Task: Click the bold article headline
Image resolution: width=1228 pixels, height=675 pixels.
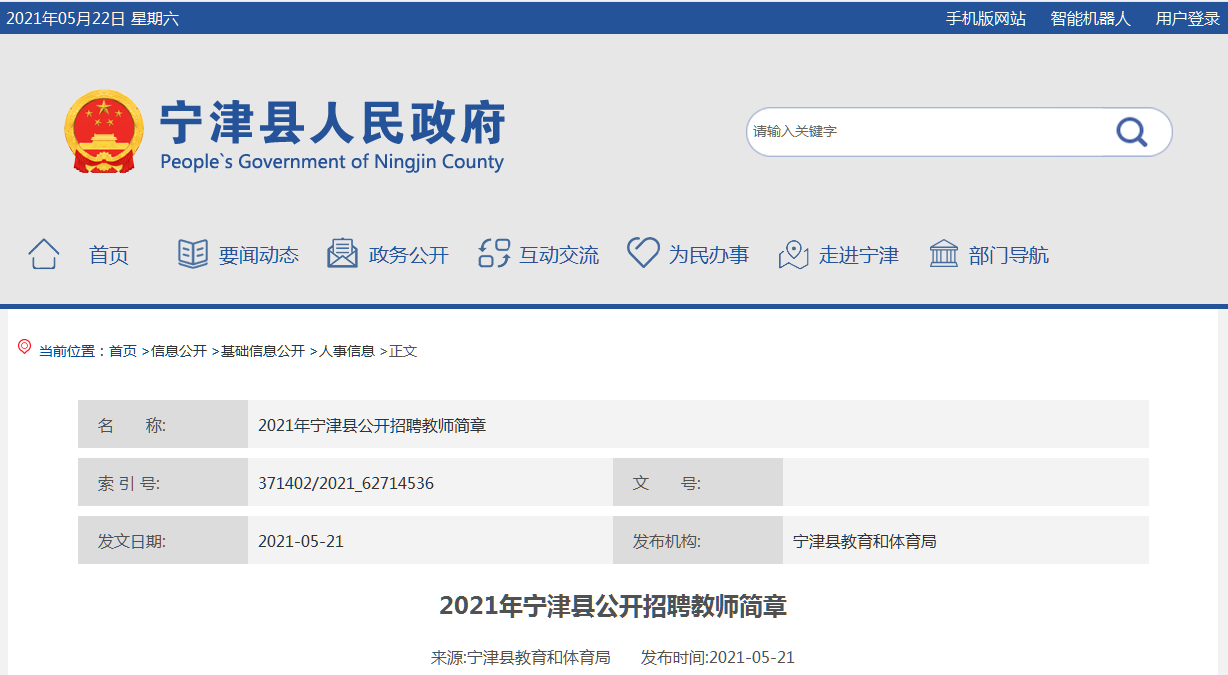Action: pos(613,605)
